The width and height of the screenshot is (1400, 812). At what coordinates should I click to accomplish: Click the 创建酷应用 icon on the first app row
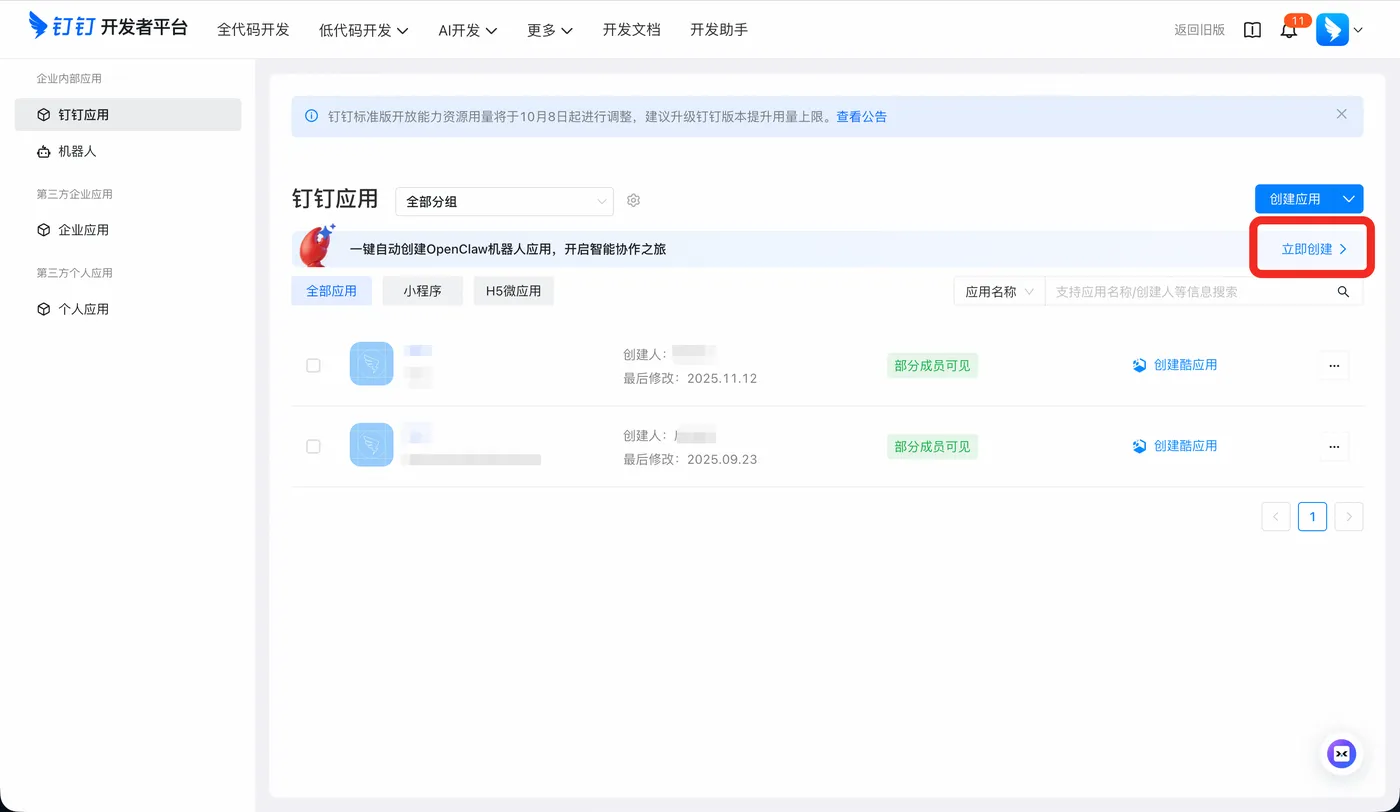(1139, 365)
